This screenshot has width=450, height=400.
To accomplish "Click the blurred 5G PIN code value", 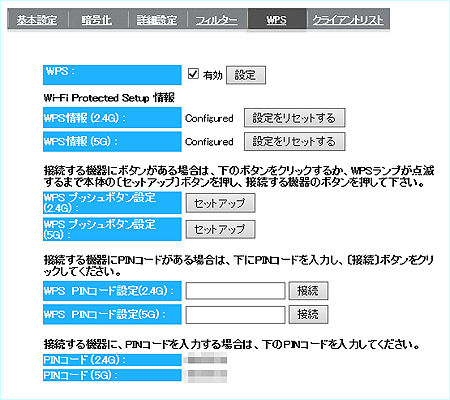I will pos(207,375).
